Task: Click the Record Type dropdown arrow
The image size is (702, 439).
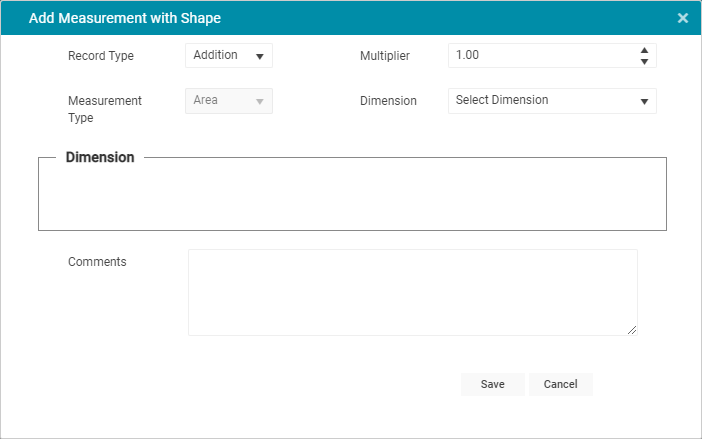Action: pos(260,56)
